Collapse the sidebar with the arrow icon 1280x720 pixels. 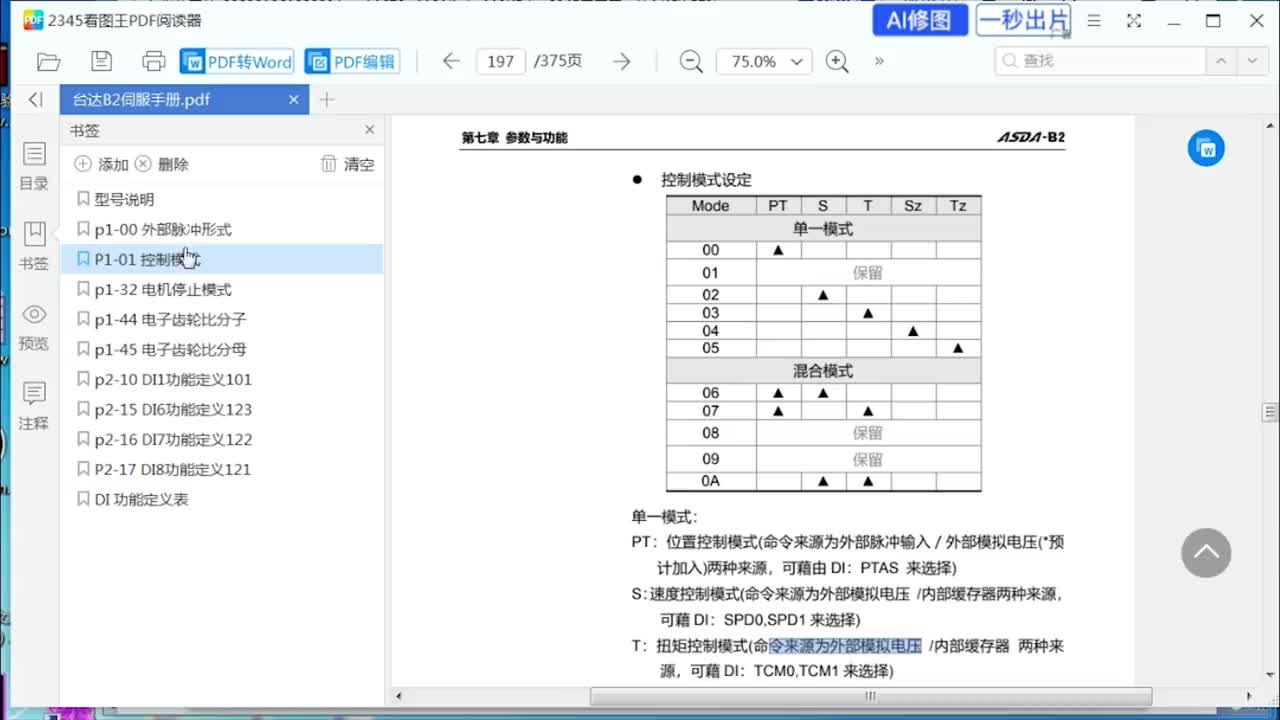coord(35,99)
